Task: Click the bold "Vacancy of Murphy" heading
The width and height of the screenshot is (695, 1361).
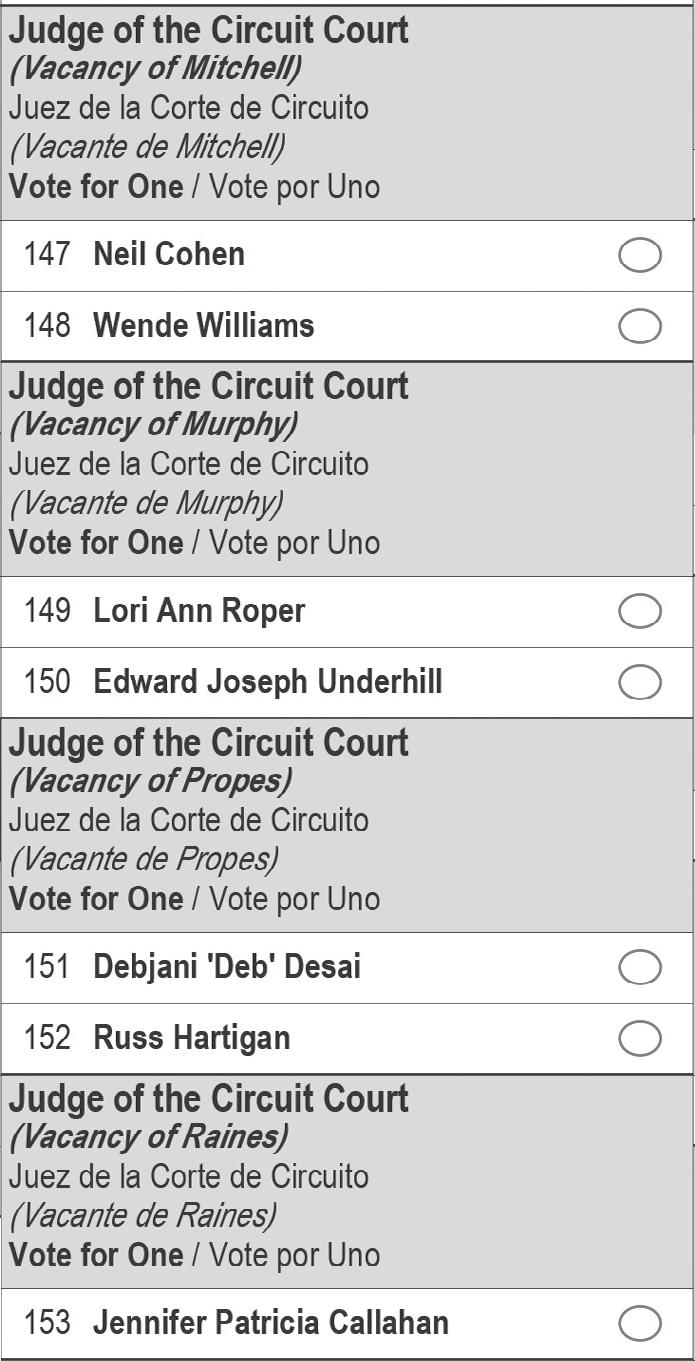Action: pyautogui.click(x=153, y=424)
